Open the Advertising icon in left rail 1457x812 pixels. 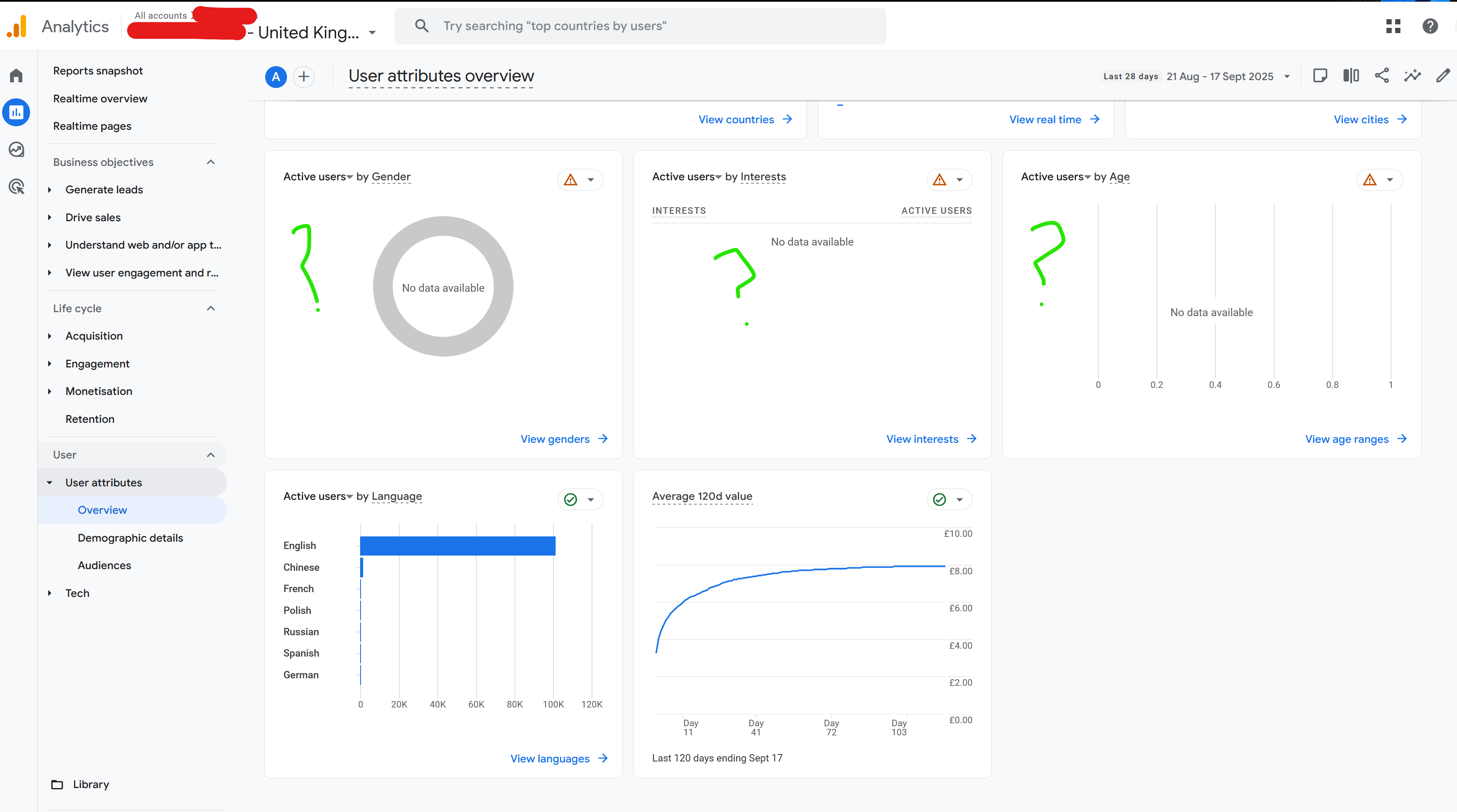click(x=17, y=186)
